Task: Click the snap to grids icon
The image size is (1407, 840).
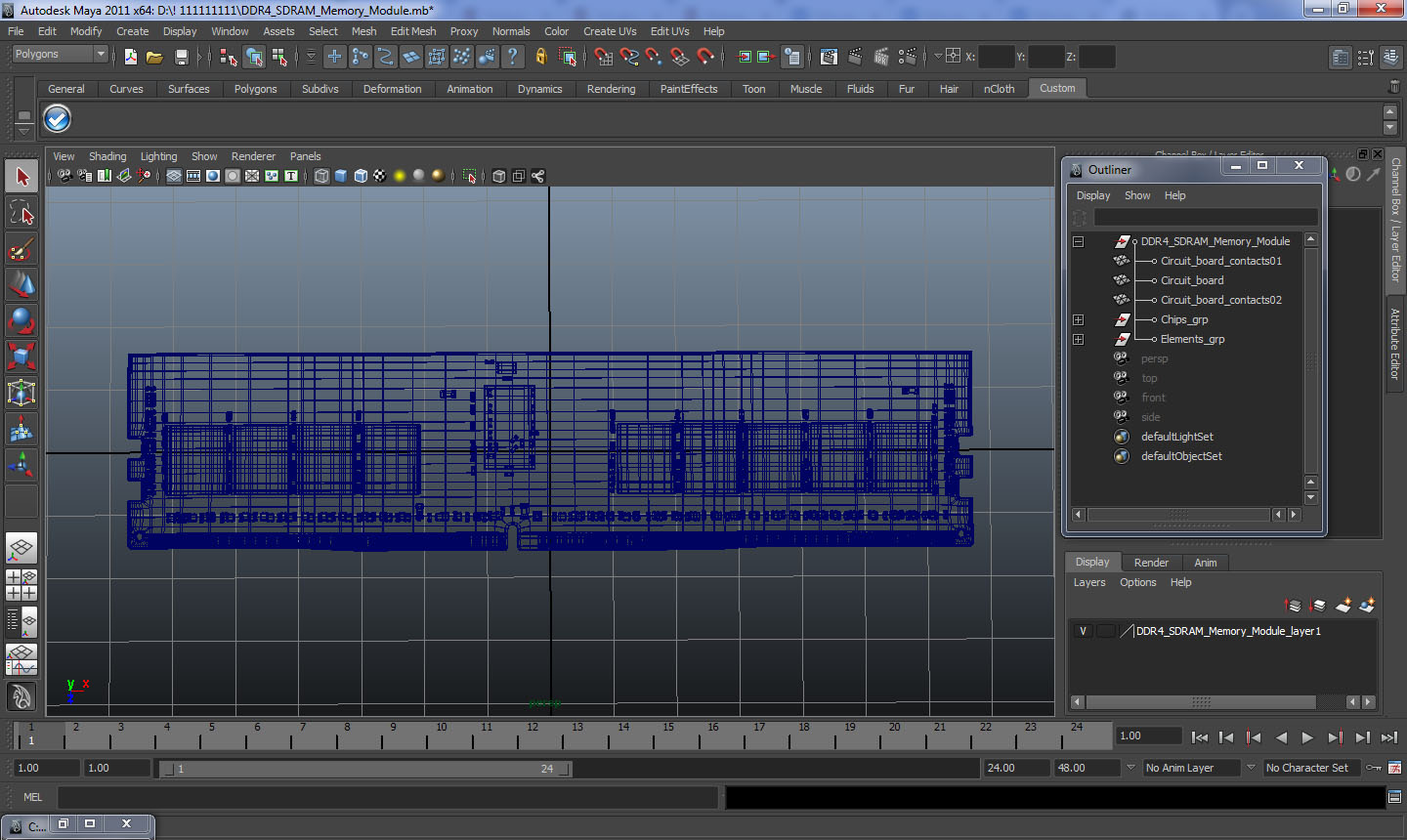Action: (603, 57)
